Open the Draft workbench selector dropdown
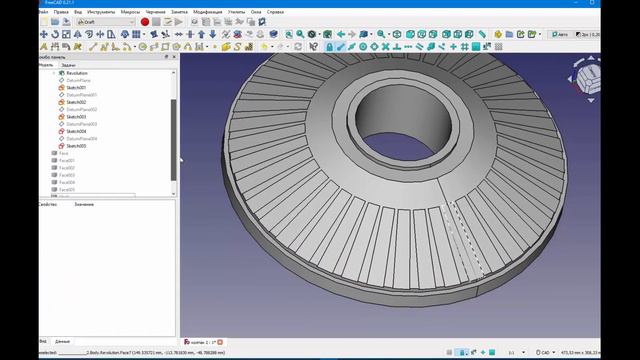This screenshot has height=360, width=640. click(106, 22)
